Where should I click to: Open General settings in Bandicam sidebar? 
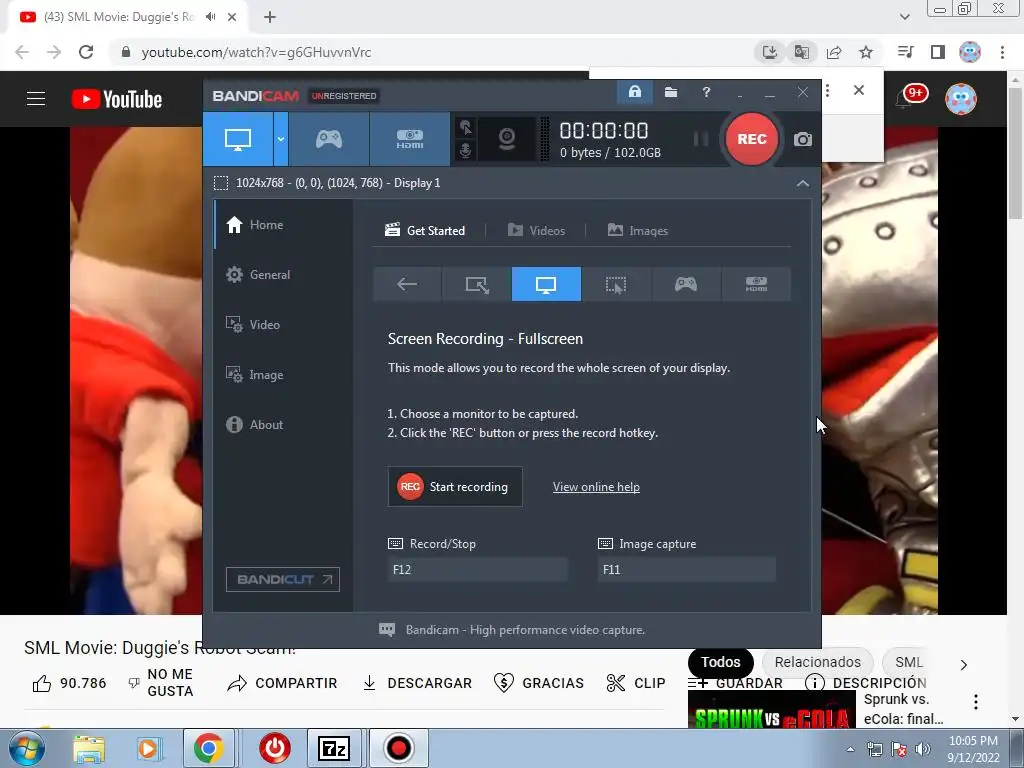click(270, 275)
